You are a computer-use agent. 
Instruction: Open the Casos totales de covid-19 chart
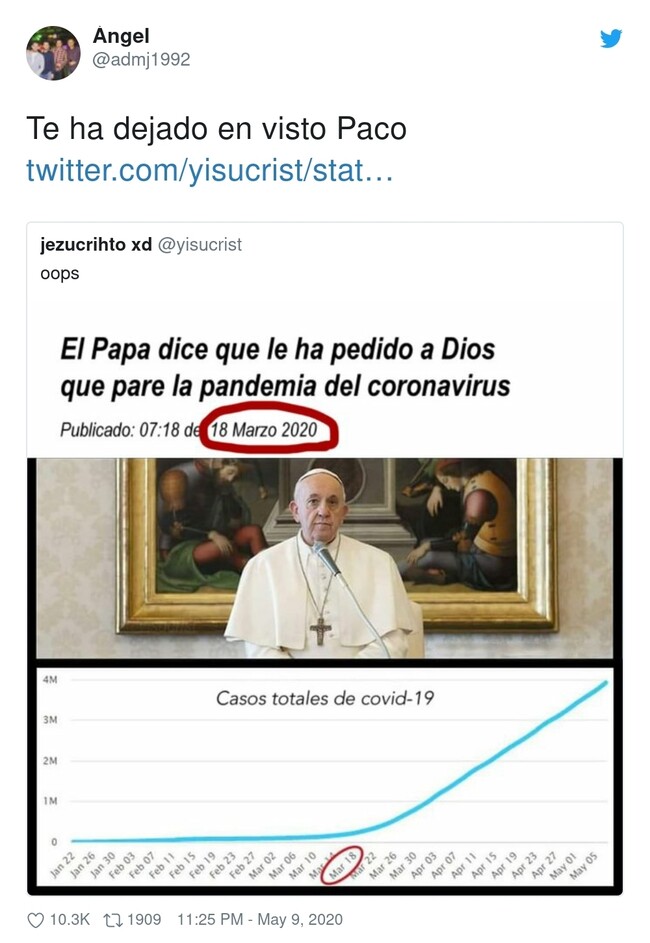[325, 776]
